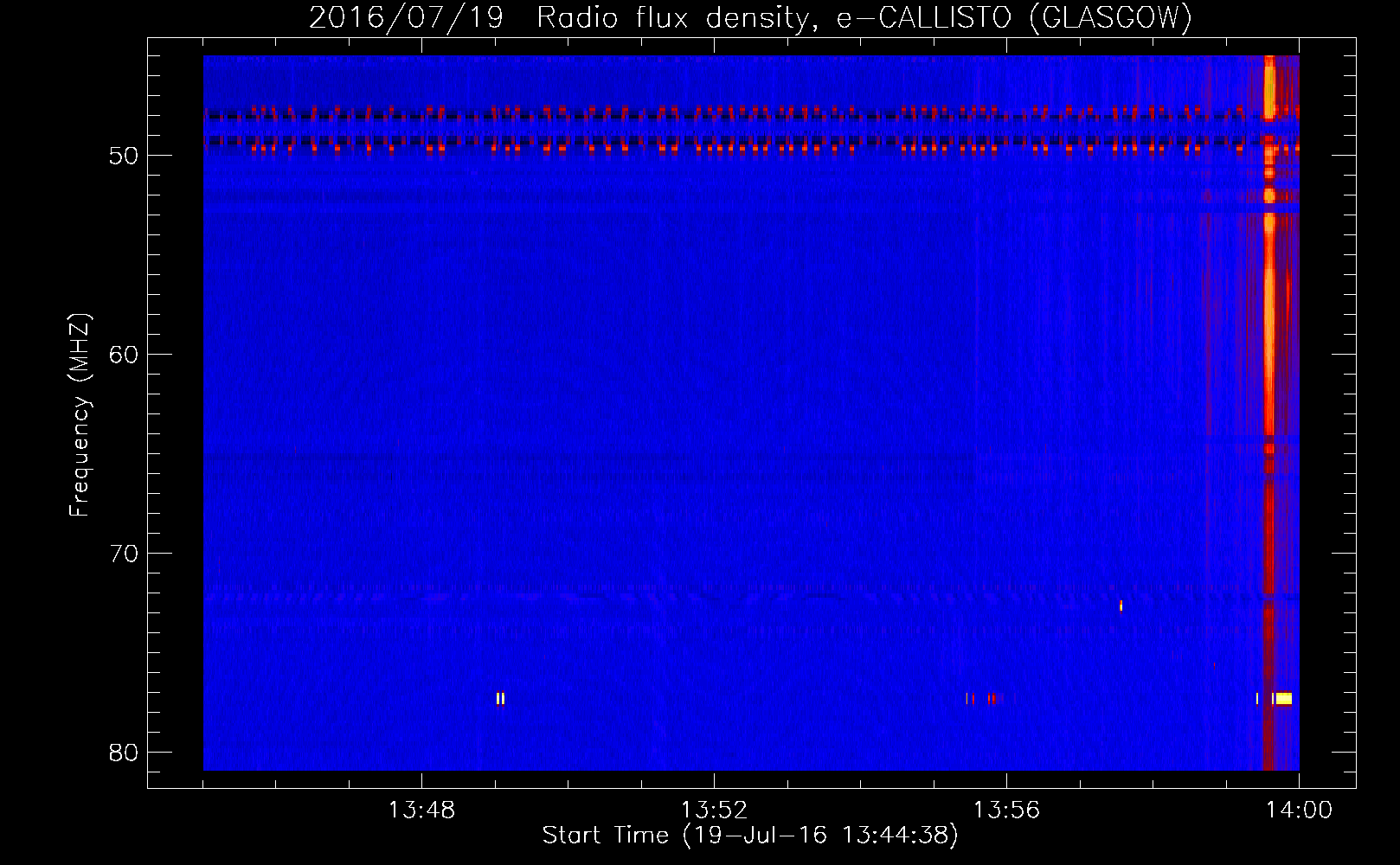
Task: Click the 13:56 time tick label
Action: click(1006, 811)
